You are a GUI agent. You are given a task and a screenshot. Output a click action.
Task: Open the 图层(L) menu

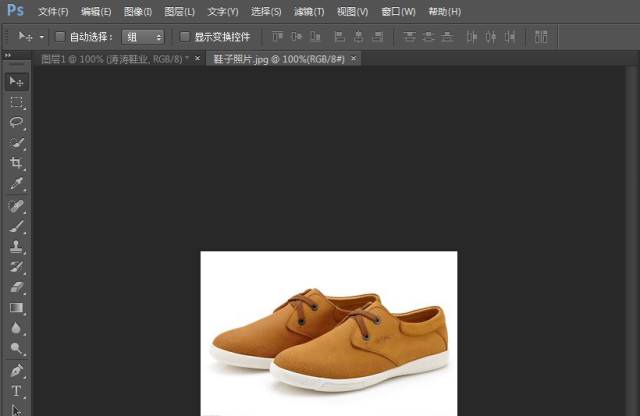(x=180, y=11)
